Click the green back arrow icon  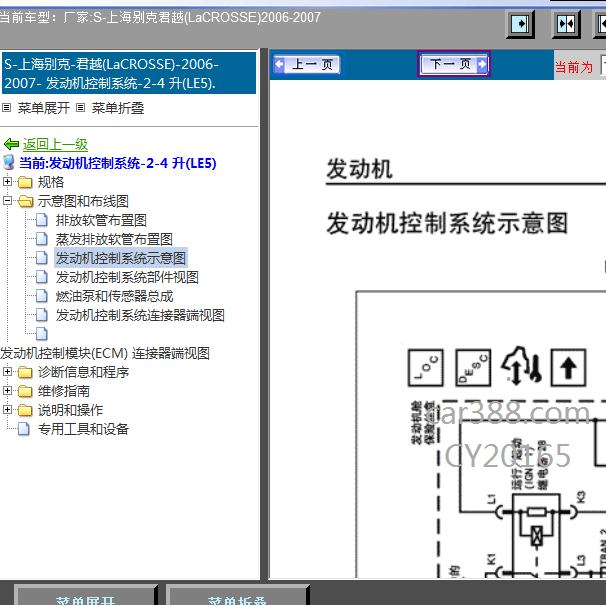point(11,144)
